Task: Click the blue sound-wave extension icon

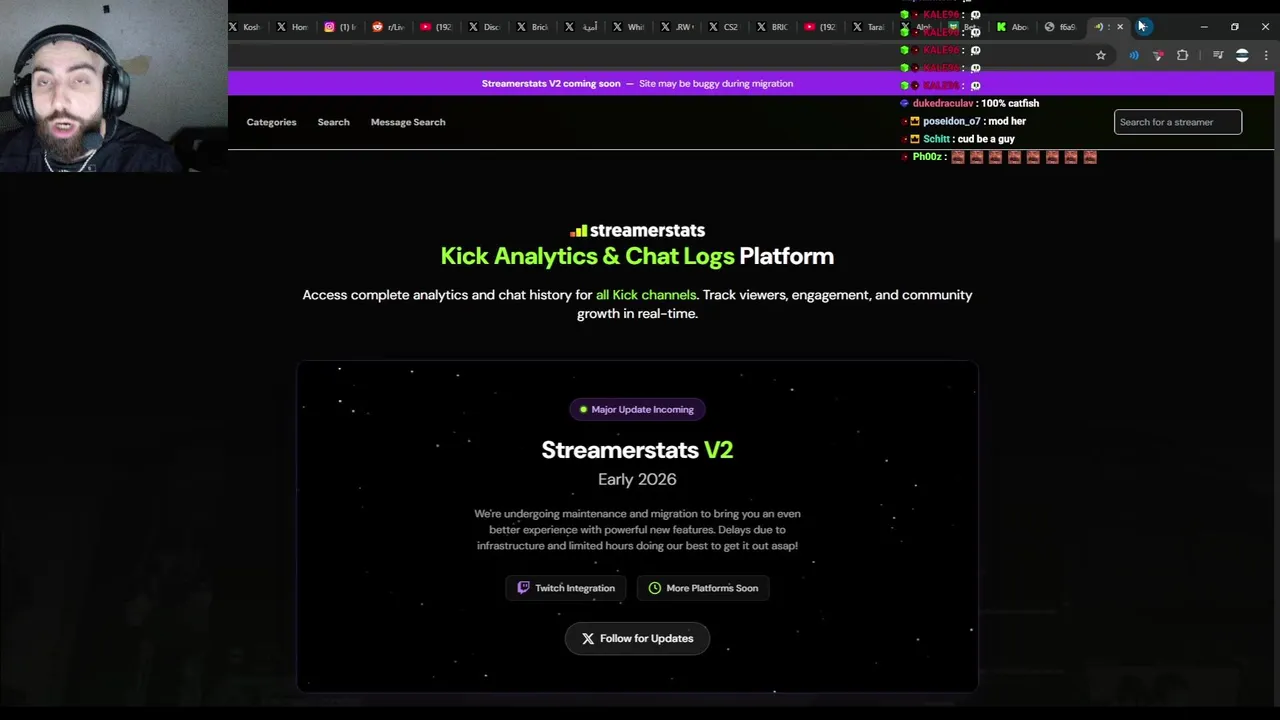Action: (1133, 56)
